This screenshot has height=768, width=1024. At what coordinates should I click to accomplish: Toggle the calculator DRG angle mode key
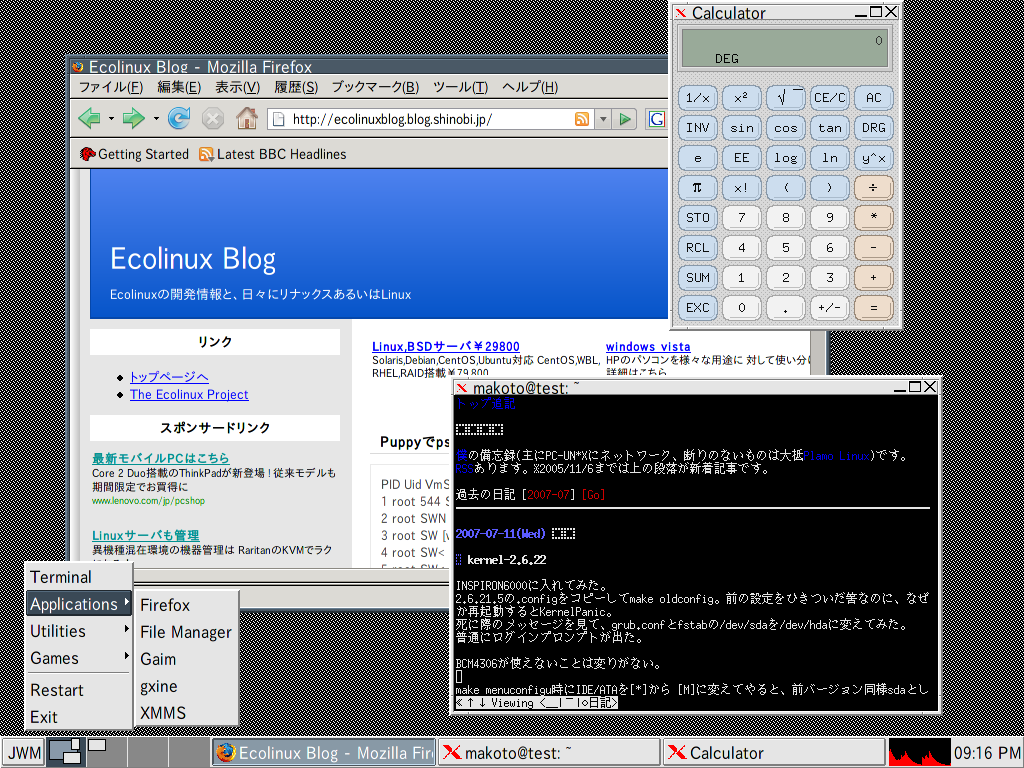click(873, 128)
